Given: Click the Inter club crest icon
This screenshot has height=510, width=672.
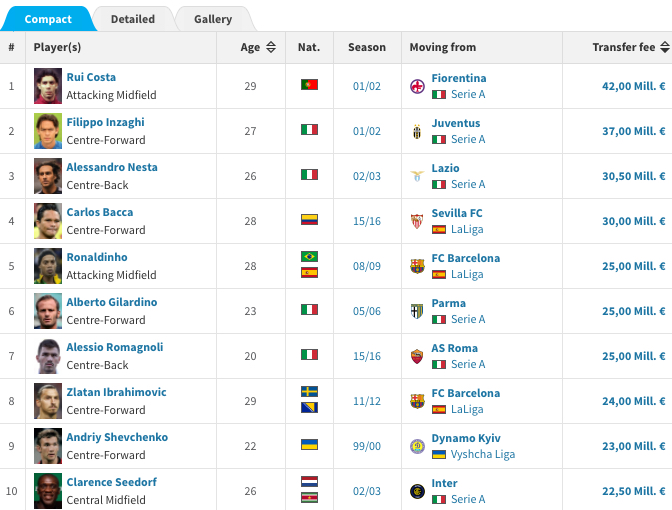Looking at the screenshot, I should click(x=417, y=491).
